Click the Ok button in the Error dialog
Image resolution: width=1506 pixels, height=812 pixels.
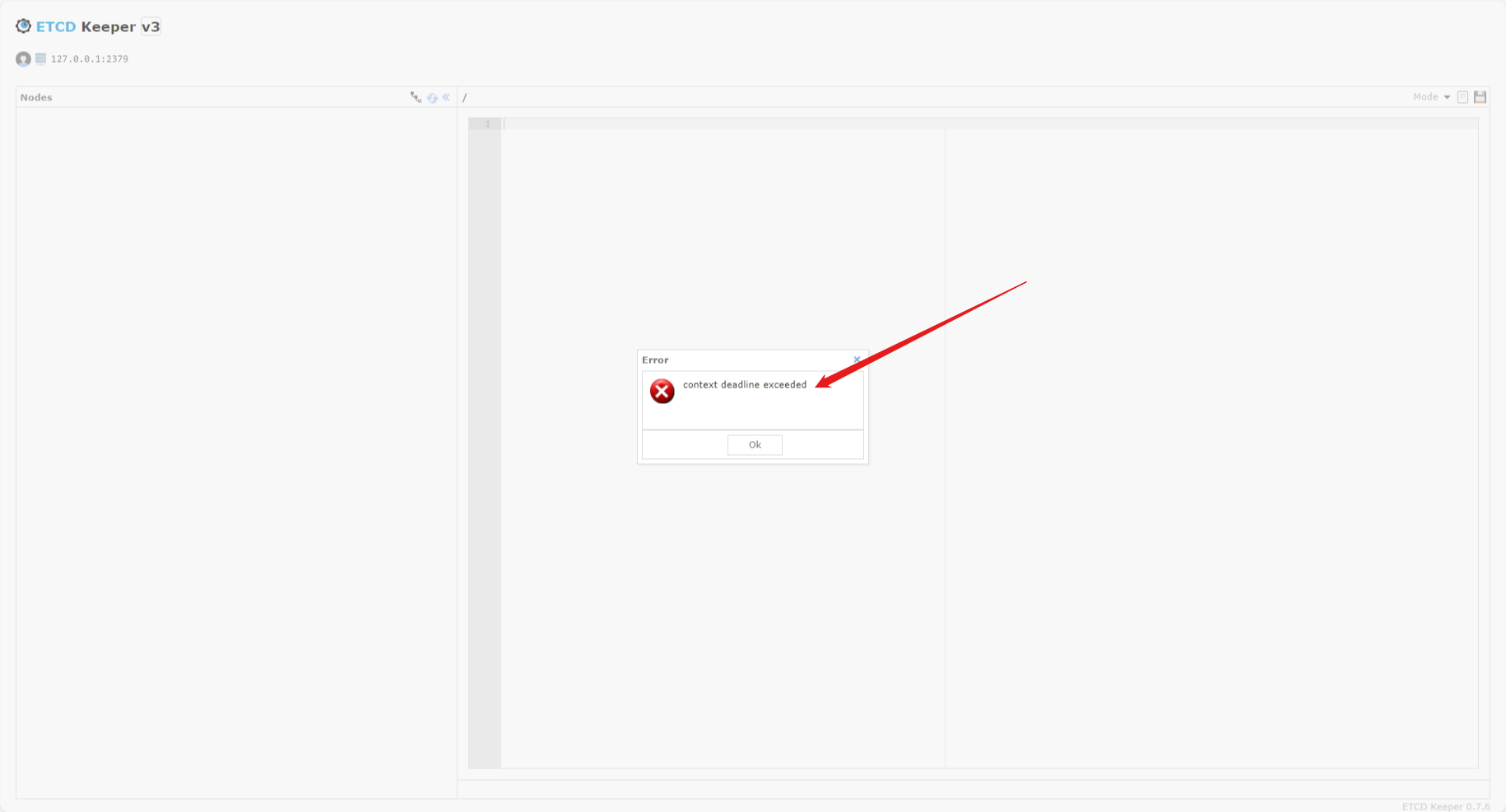(755, 445)
